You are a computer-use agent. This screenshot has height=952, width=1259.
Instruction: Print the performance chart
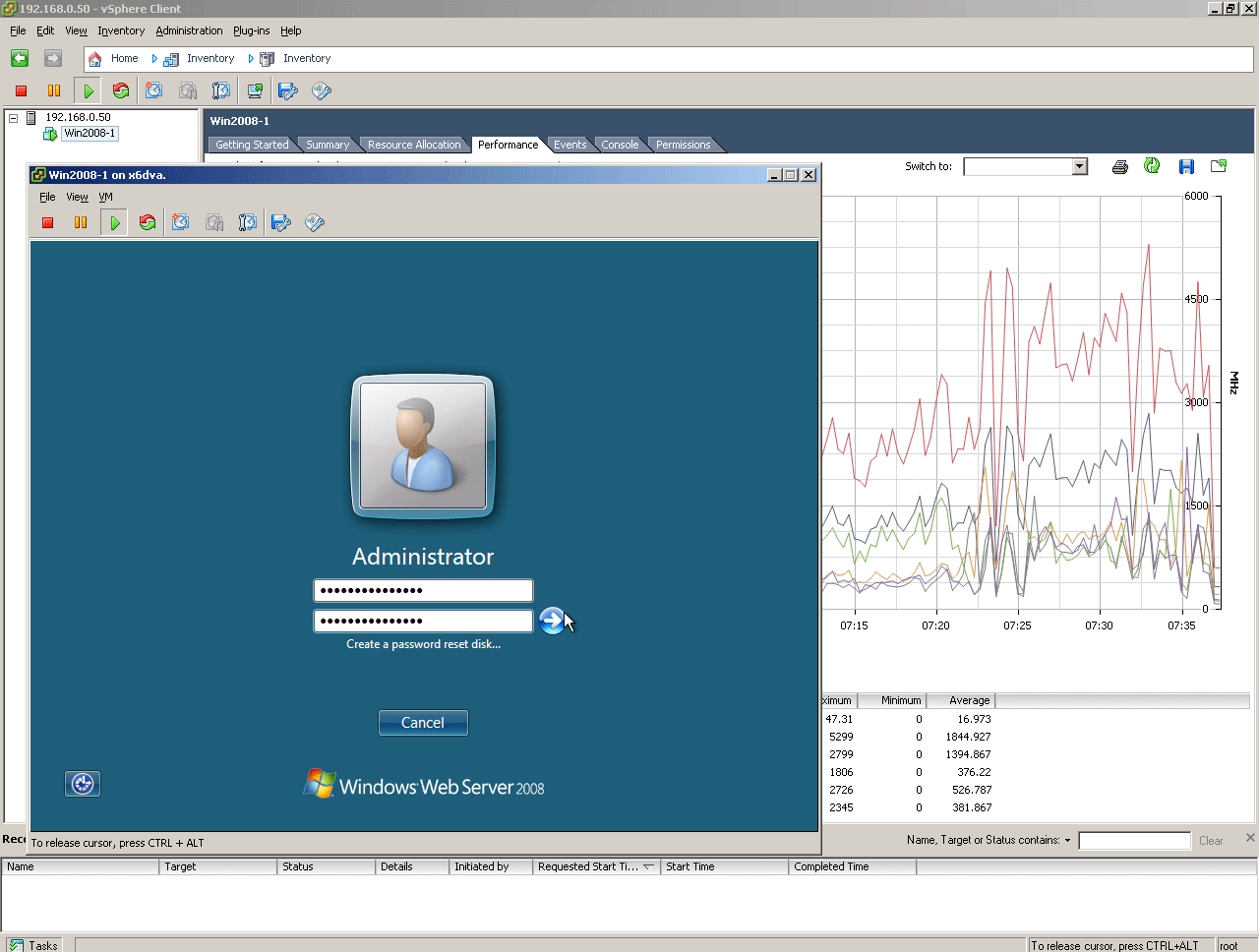tap(1119, 166)
